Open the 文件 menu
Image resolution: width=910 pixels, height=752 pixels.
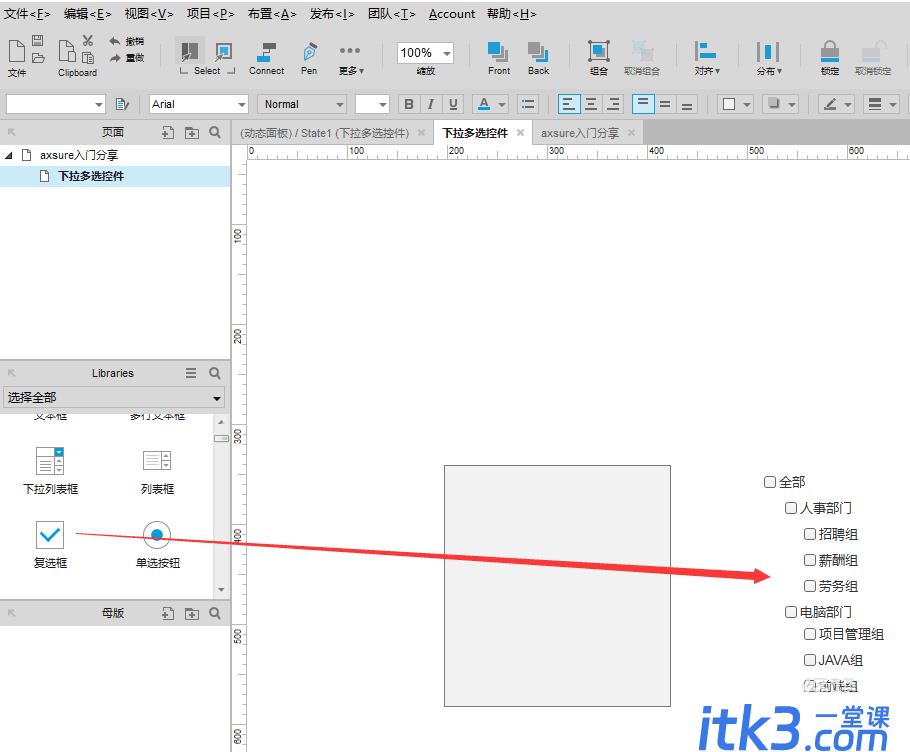[x=27, y=14]
